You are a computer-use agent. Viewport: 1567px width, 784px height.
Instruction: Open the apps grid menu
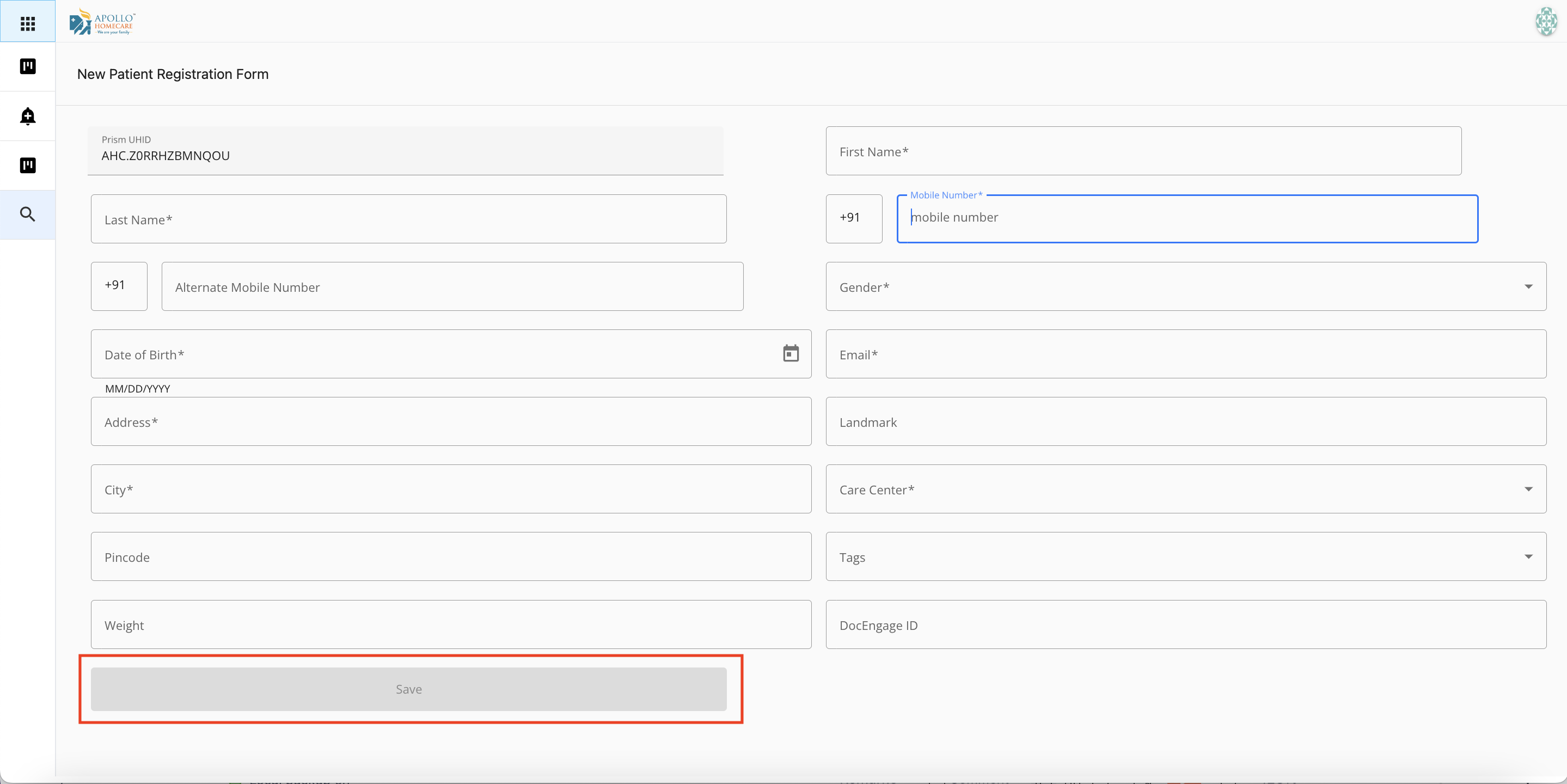pos(27,22)
